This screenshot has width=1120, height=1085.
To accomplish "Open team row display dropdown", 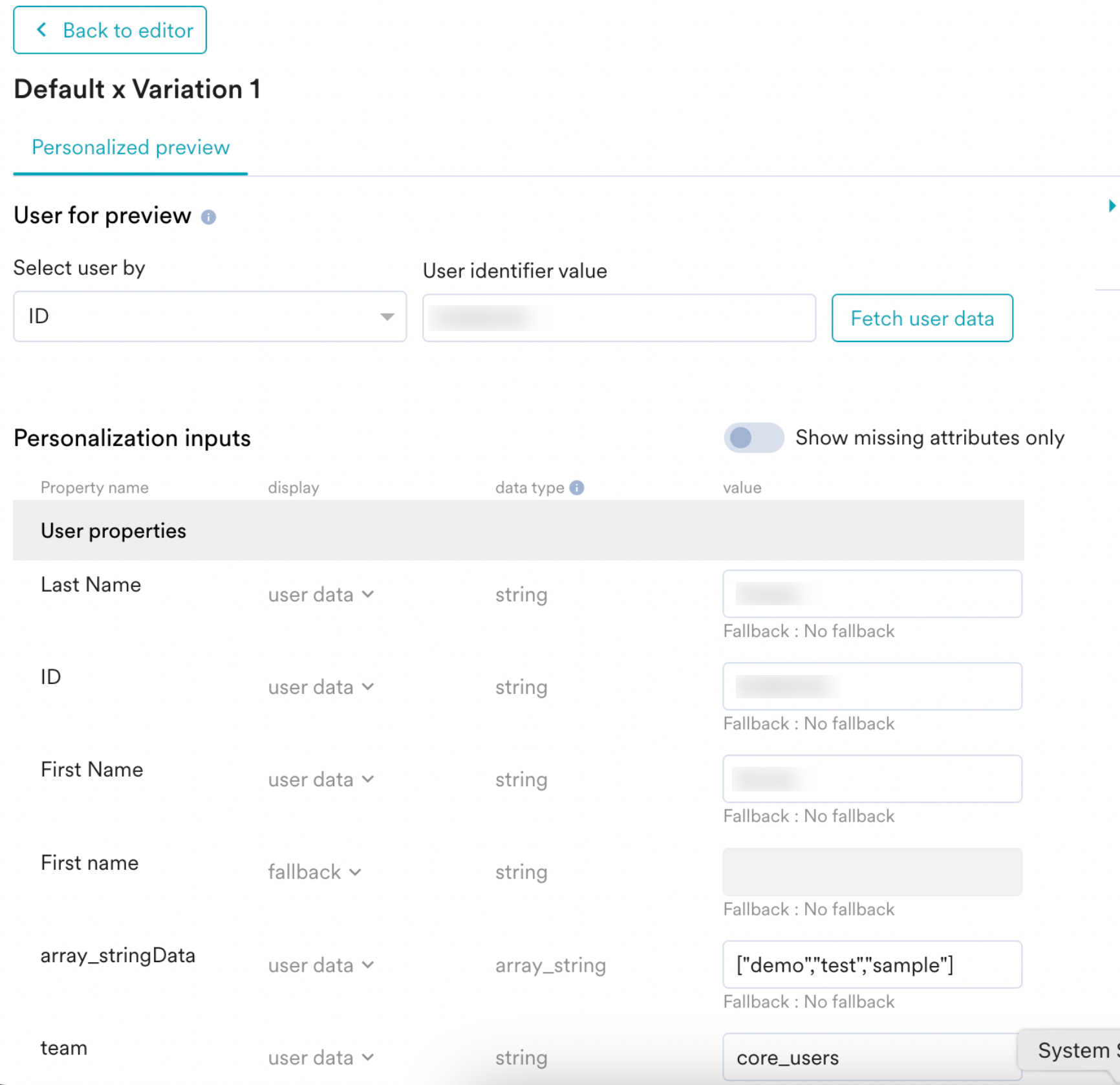I will click(321, 1057).
